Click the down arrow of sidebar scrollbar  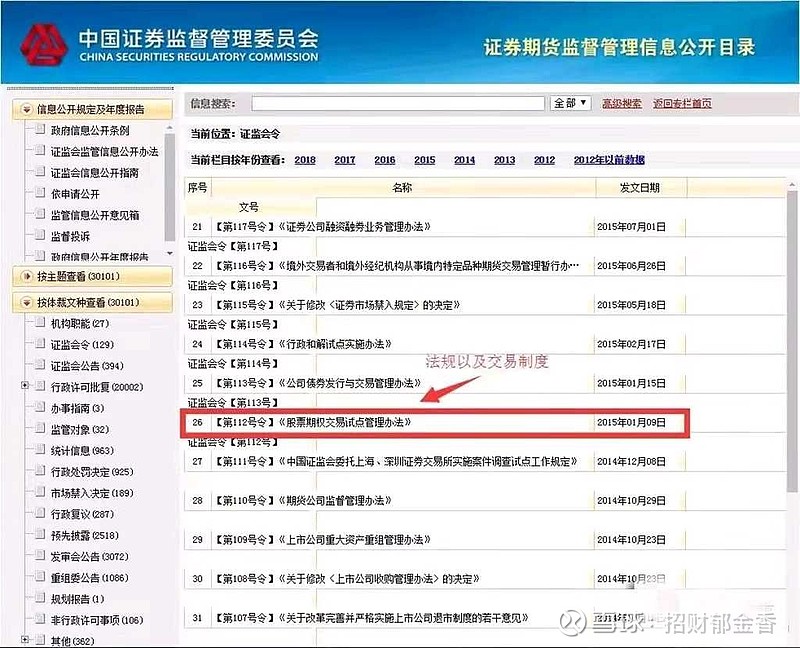170,253
